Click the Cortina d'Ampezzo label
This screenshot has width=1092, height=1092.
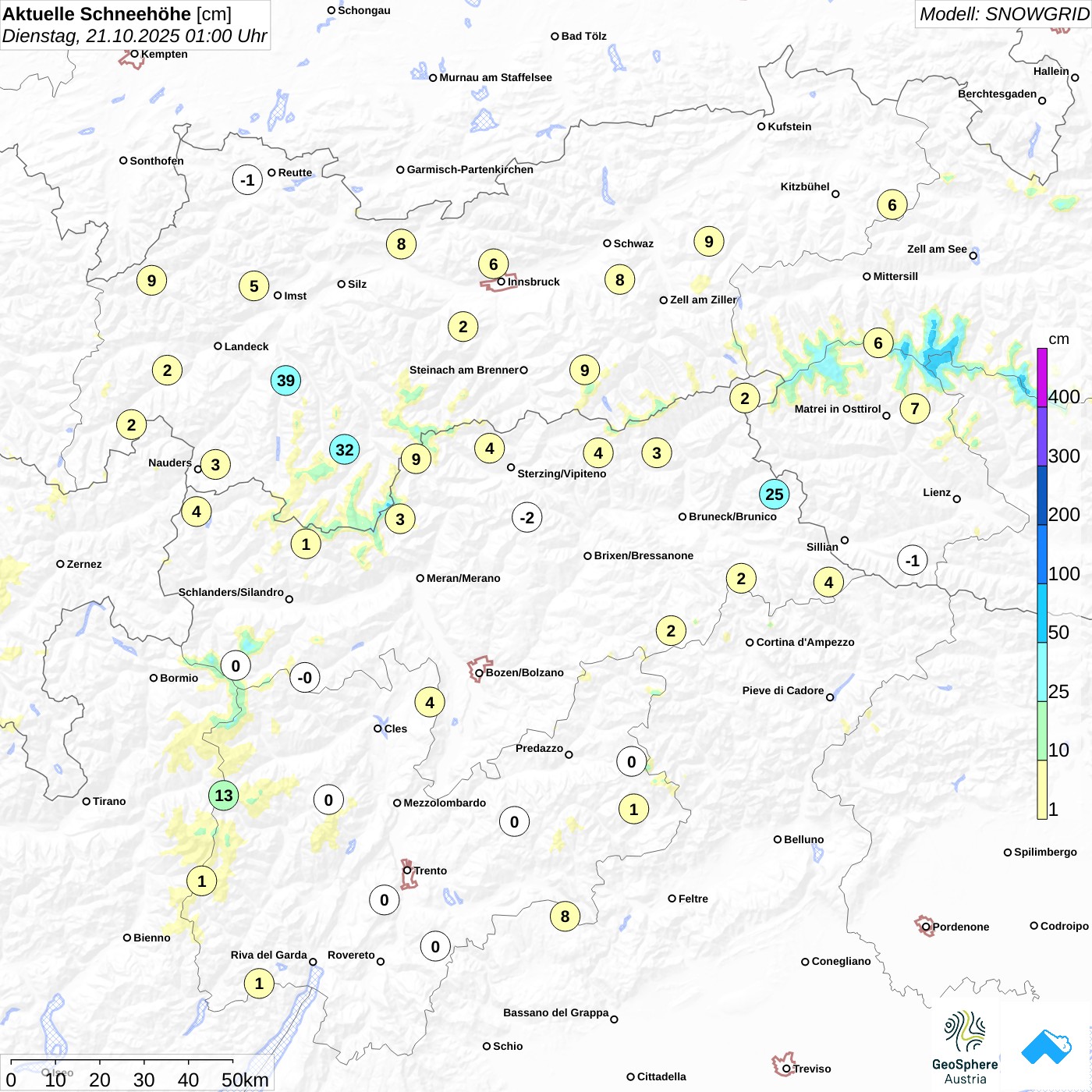coord(805,642)
